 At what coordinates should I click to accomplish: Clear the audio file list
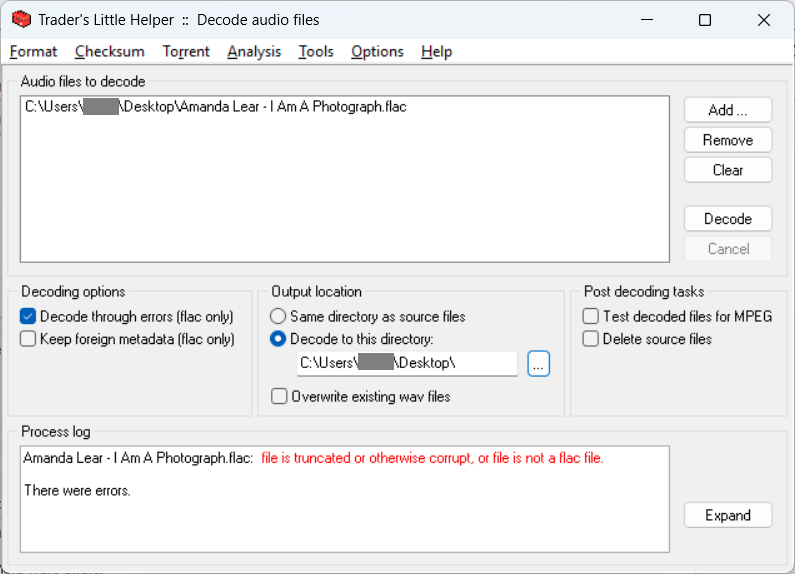coord(728,170)
